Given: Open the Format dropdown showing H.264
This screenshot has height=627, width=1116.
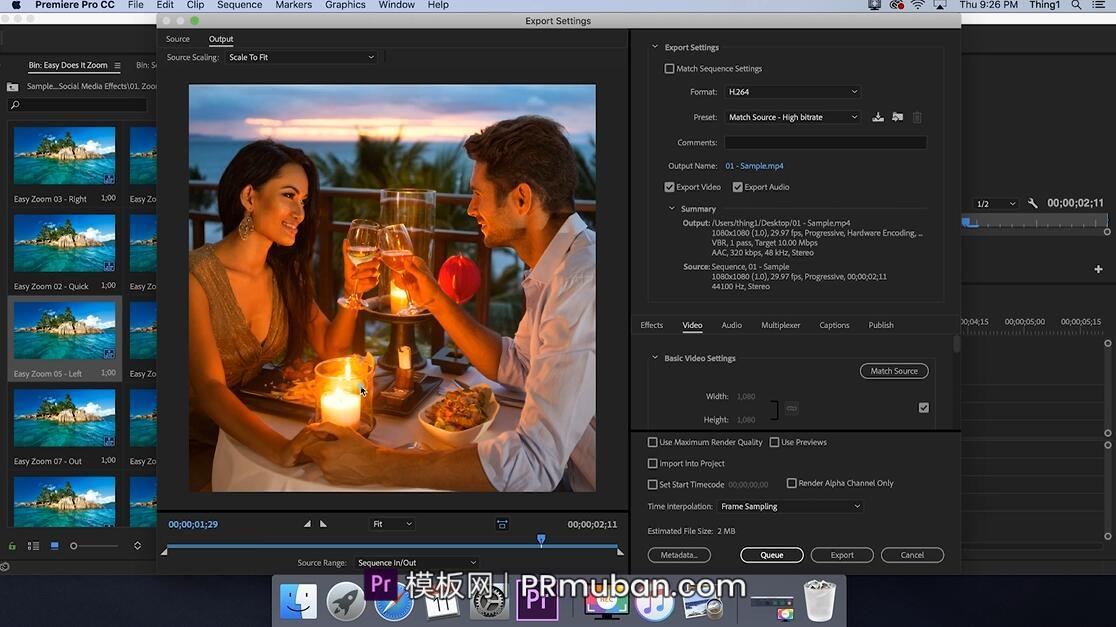Looking at the screenshot, I should click(792, 92).
